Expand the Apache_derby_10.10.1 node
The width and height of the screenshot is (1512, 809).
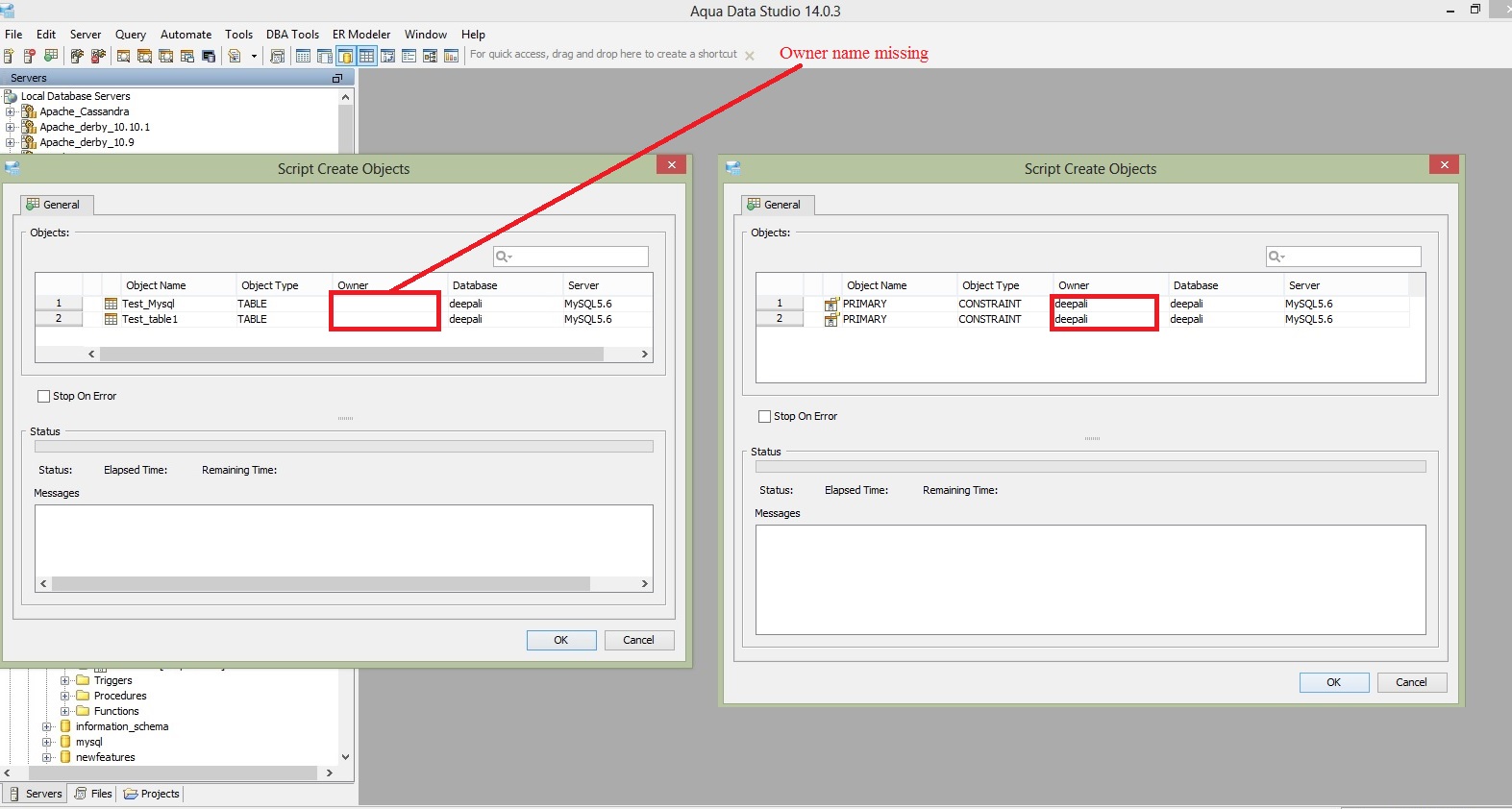coord(11,127)
